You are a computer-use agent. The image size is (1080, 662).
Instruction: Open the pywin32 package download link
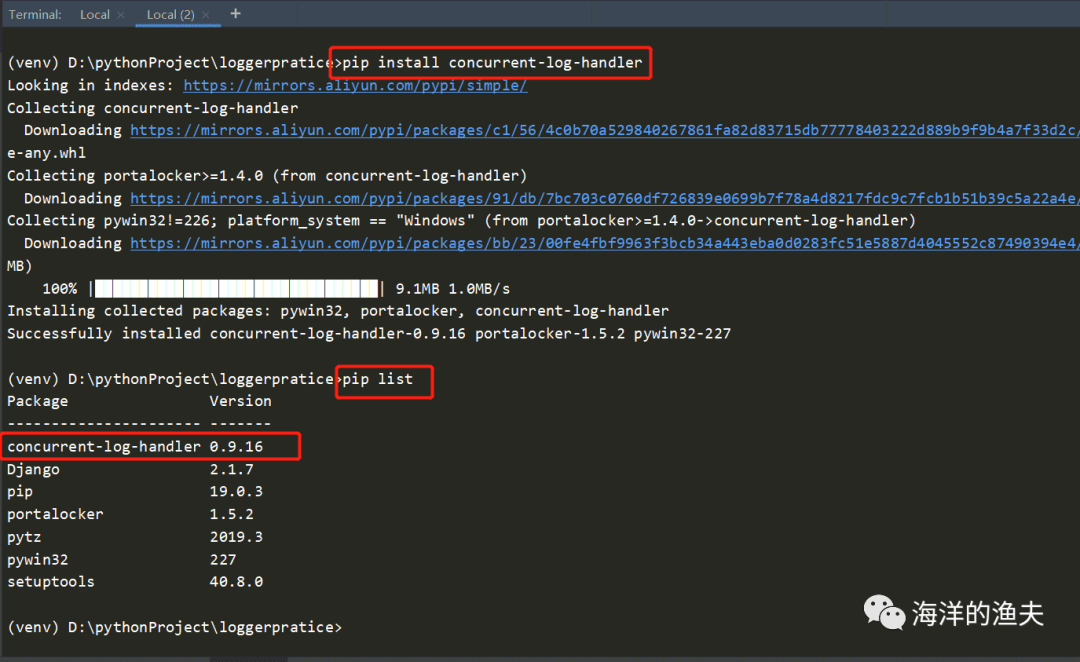pos(604,243)
